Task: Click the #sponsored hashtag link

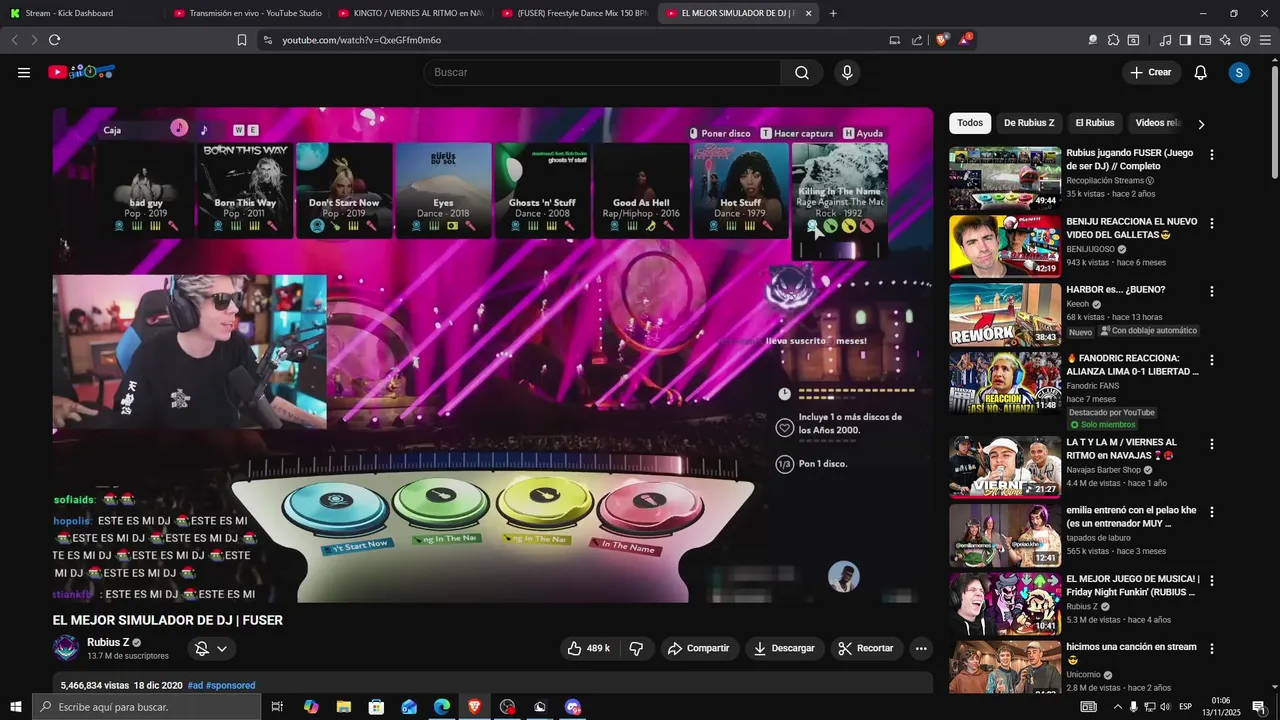Action: [230, 686]
